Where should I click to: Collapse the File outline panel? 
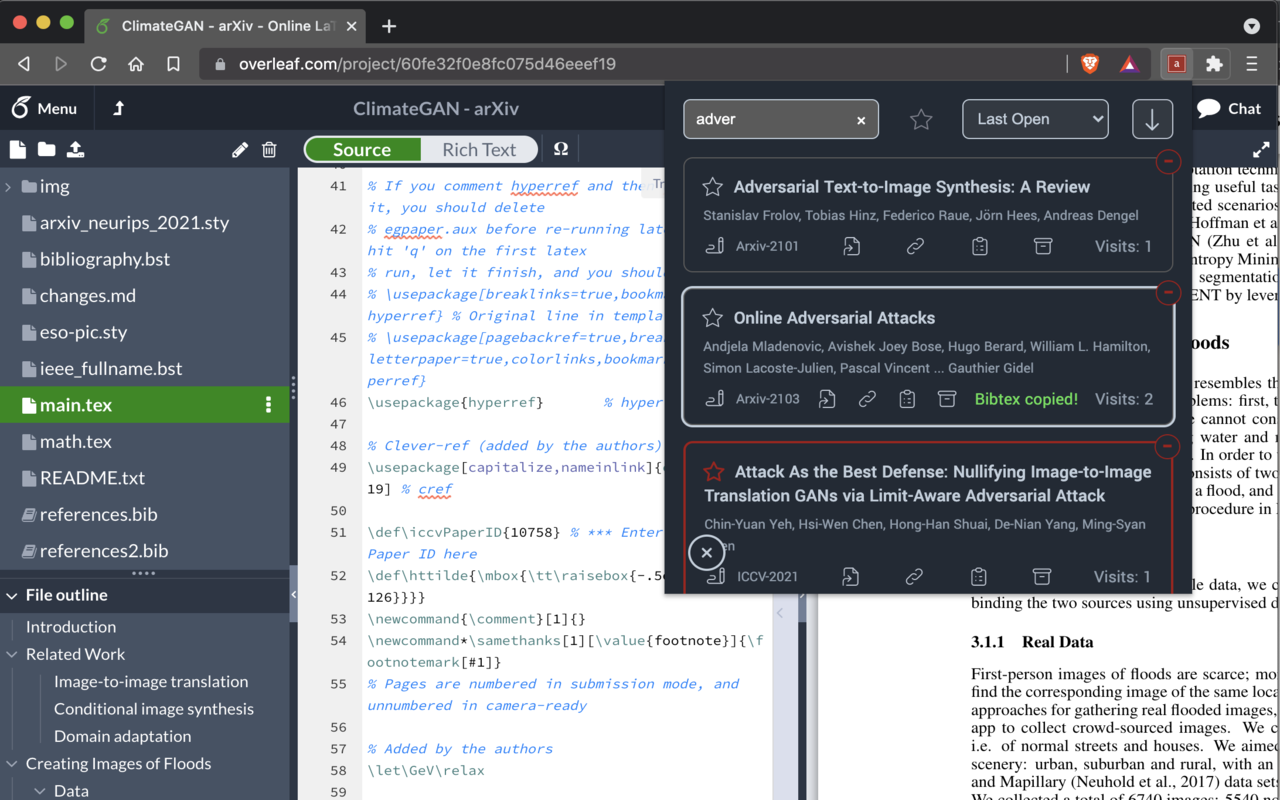coord(12,595)
